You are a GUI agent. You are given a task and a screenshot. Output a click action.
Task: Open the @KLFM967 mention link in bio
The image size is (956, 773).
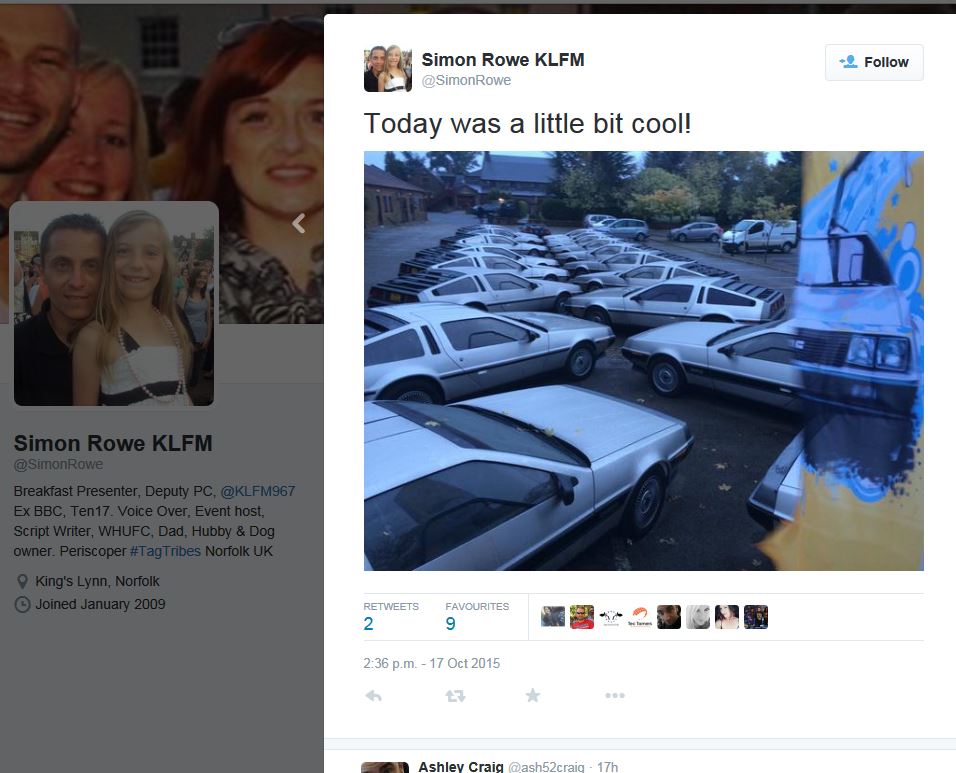click(257, 491)
